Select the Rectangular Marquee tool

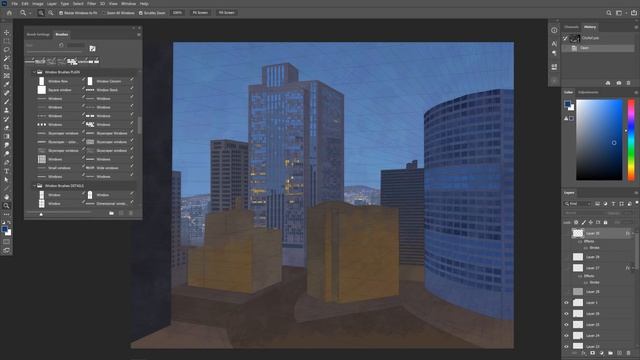(x=7, y=41)
